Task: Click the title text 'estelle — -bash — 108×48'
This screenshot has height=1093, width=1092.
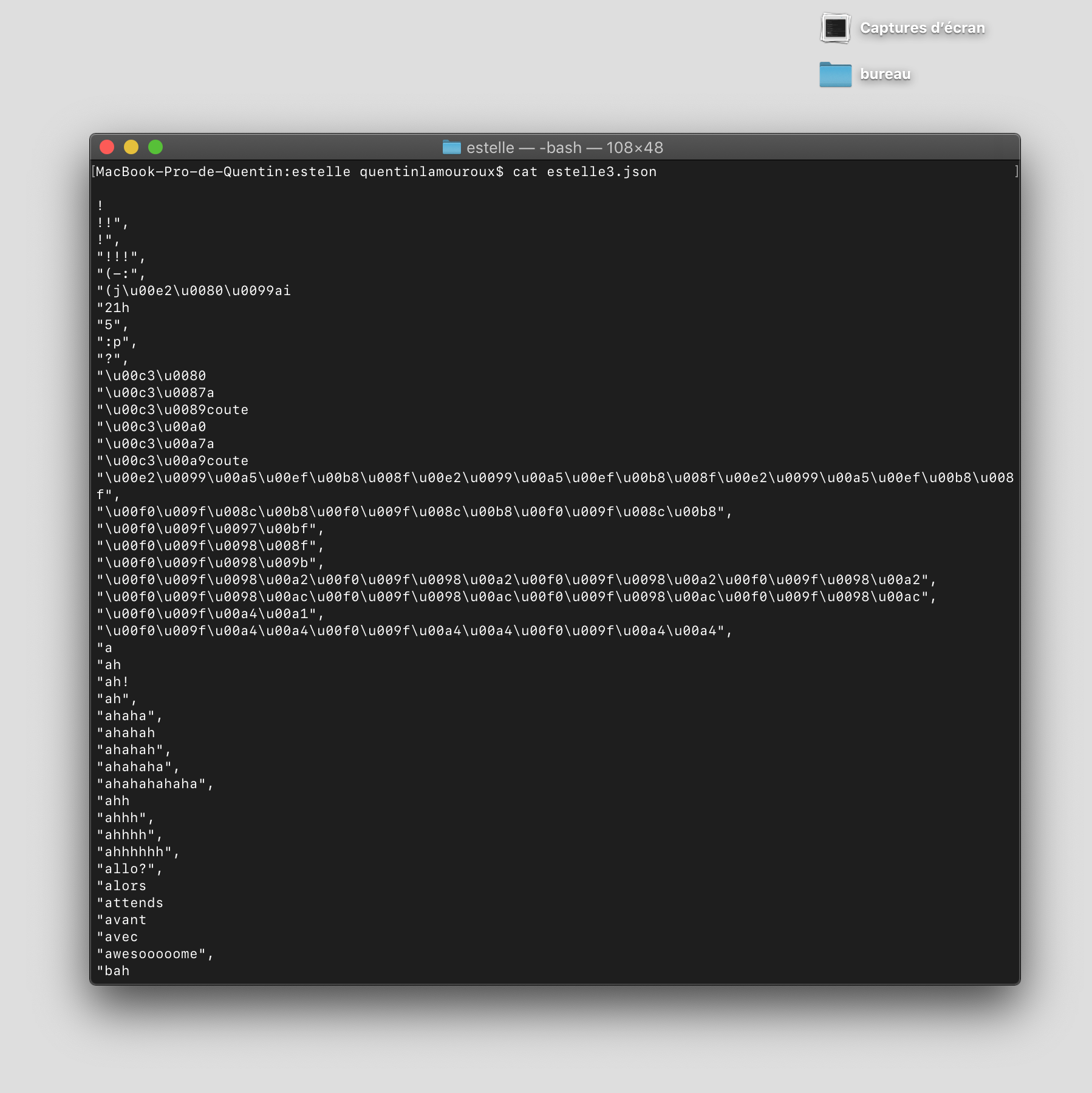Action: pyautogui.click(x=565, y=148)
